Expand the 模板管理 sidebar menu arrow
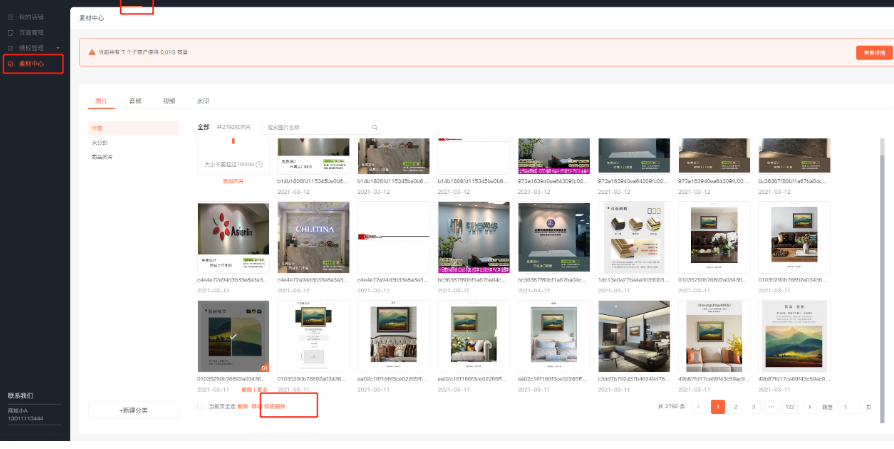Screen dimensions: 894x449 point(58,48)
